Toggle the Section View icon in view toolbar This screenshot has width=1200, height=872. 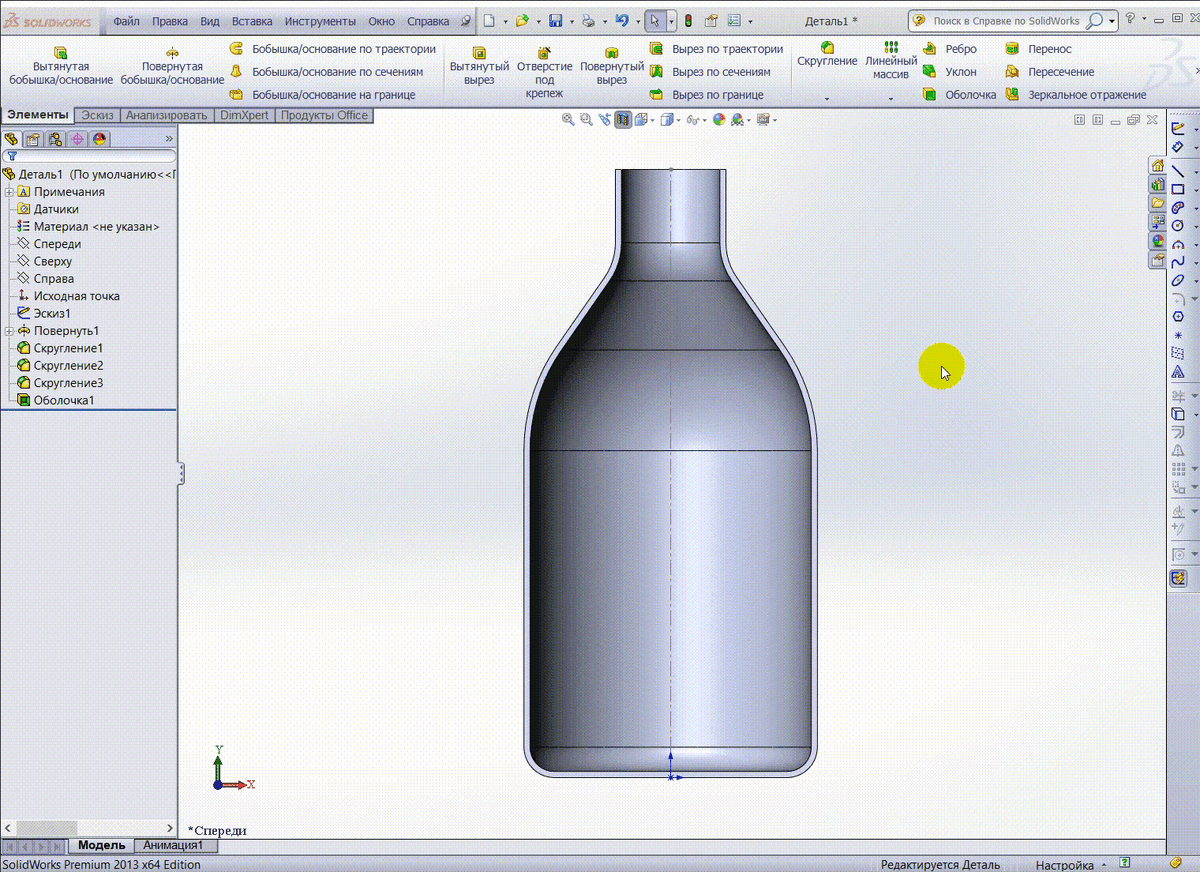click(623, 120)
